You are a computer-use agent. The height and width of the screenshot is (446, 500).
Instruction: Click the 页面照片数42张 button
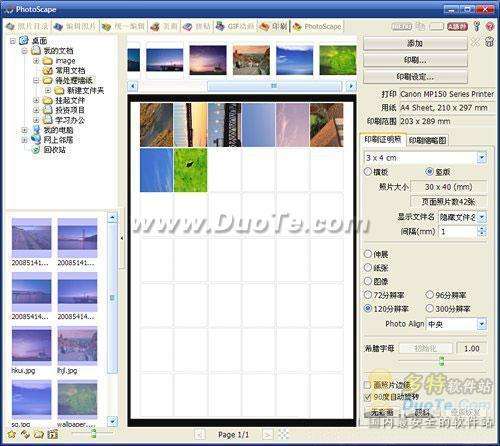click(448, 202)
